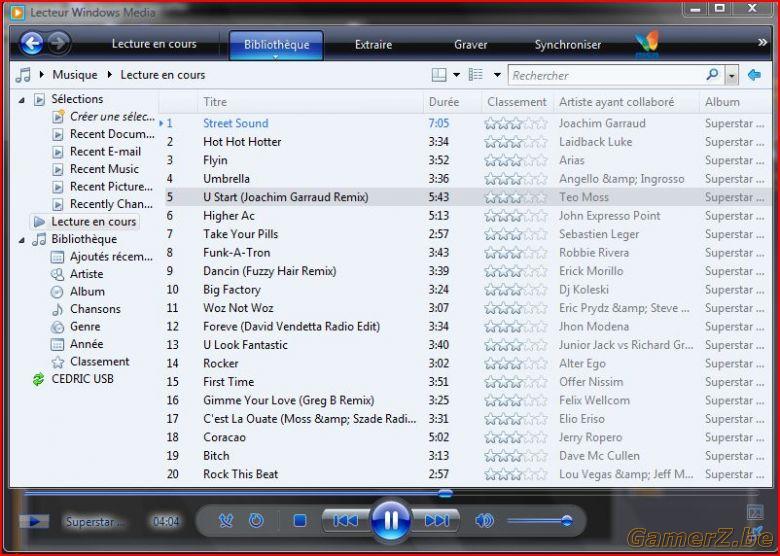
Task: Expand the Lecture en cours breadcrumb arrow
Action: tap(109, 75)
